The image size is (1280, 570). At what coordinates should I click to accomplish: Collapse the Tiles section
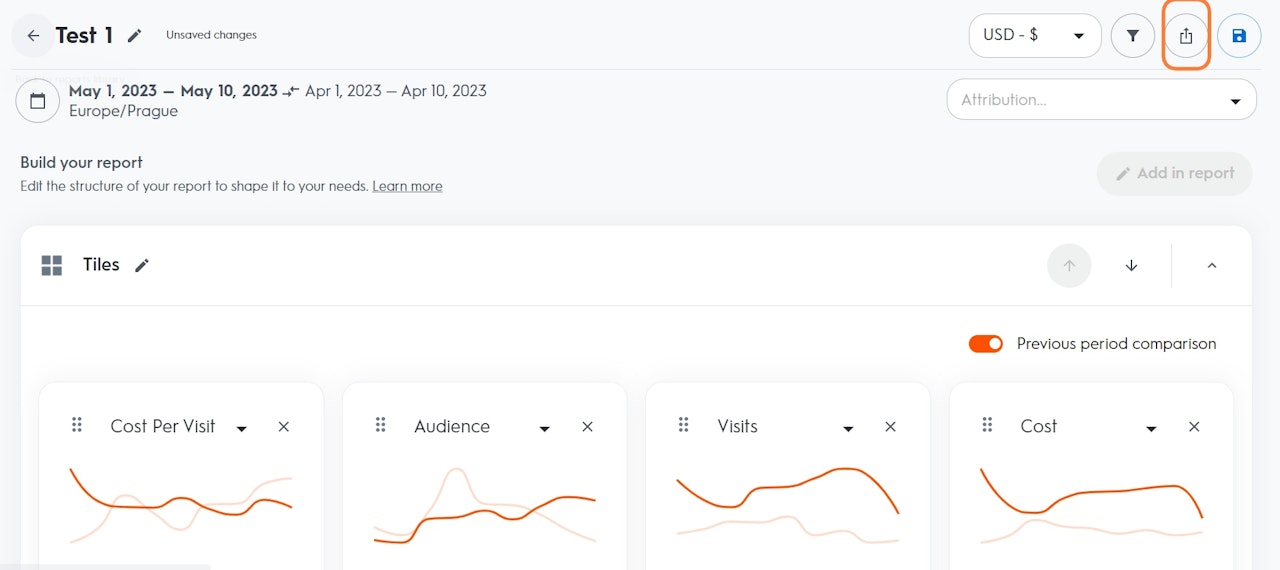click(x=1212, y=266)
